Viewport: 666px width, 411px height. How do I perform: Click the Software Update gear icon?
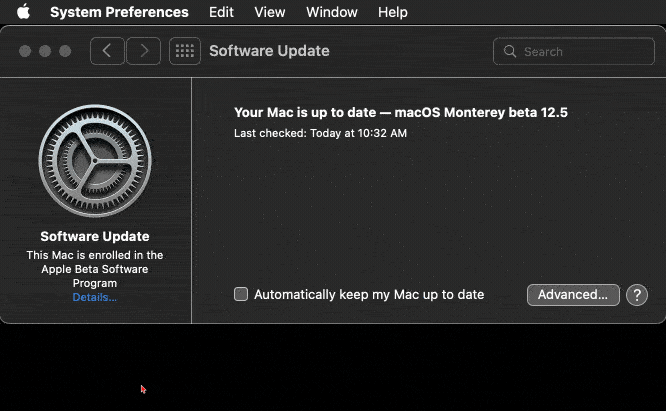pos(95,161)
